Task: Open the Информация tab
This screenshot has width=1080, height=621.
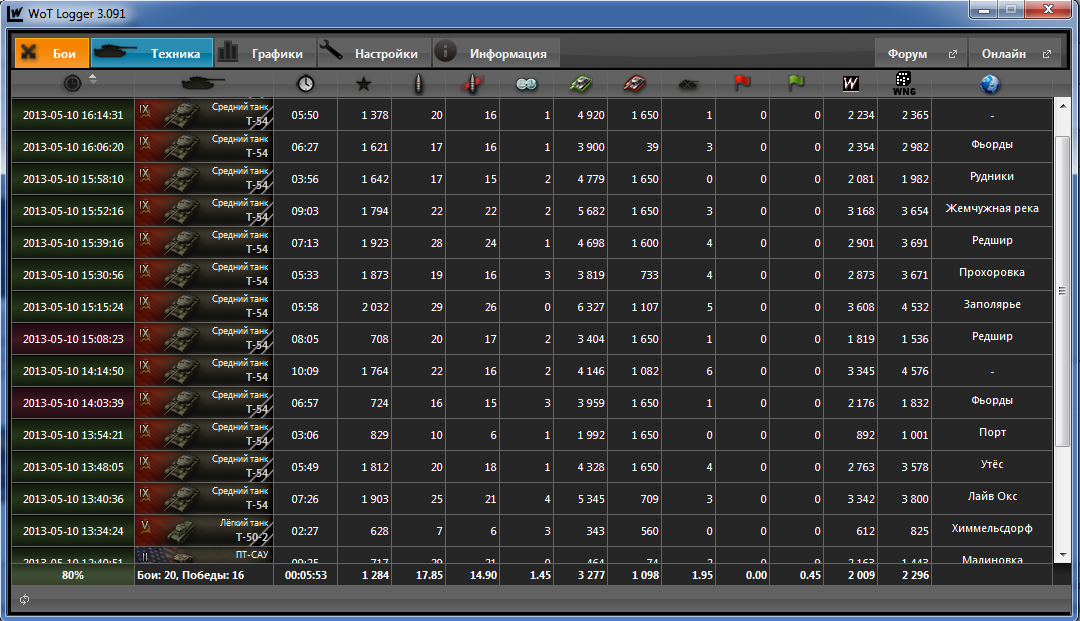Action: pyautogui.click(x=496, y=53)
